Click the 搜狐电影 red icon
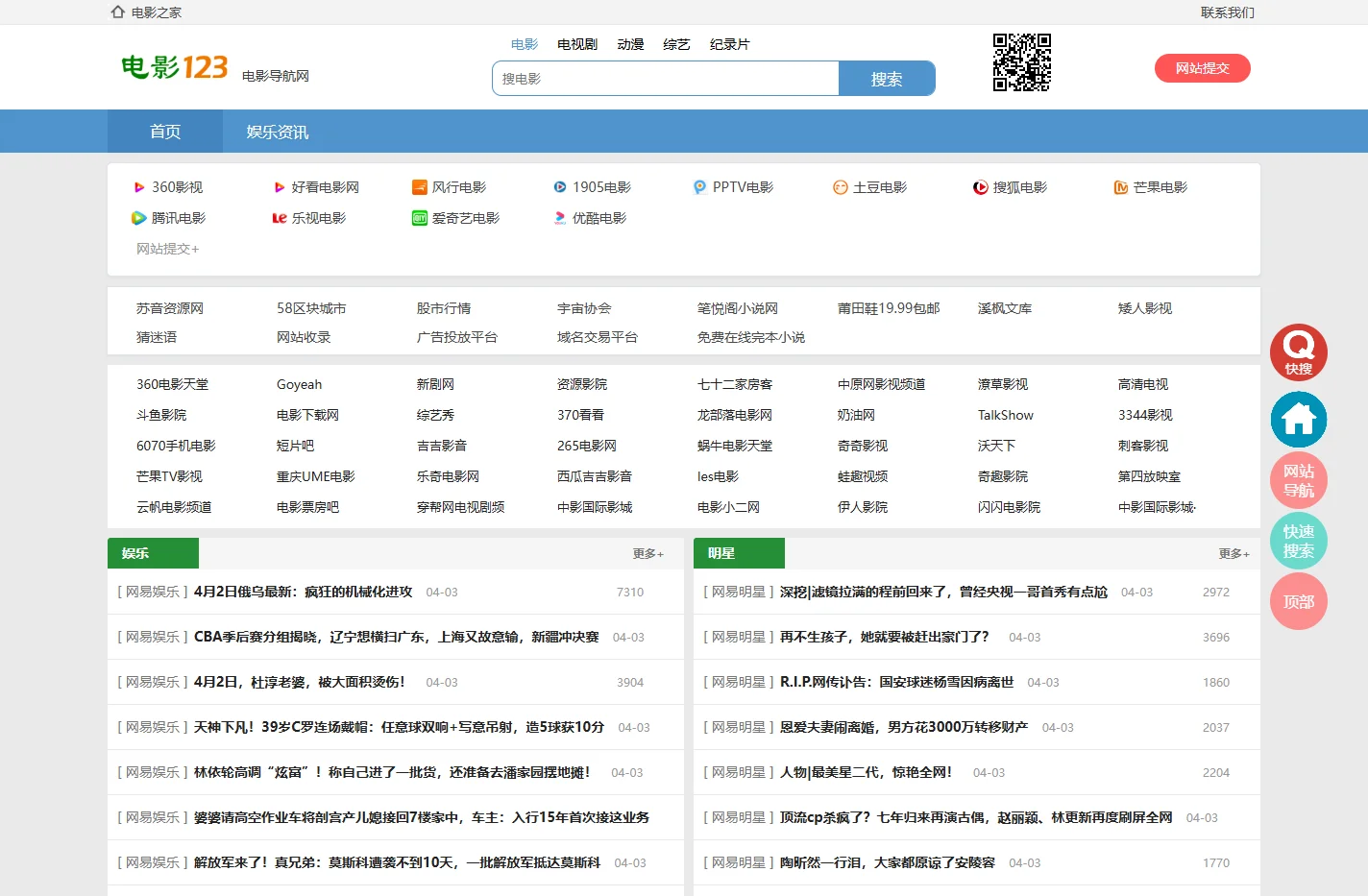 (x=981, y=187)
